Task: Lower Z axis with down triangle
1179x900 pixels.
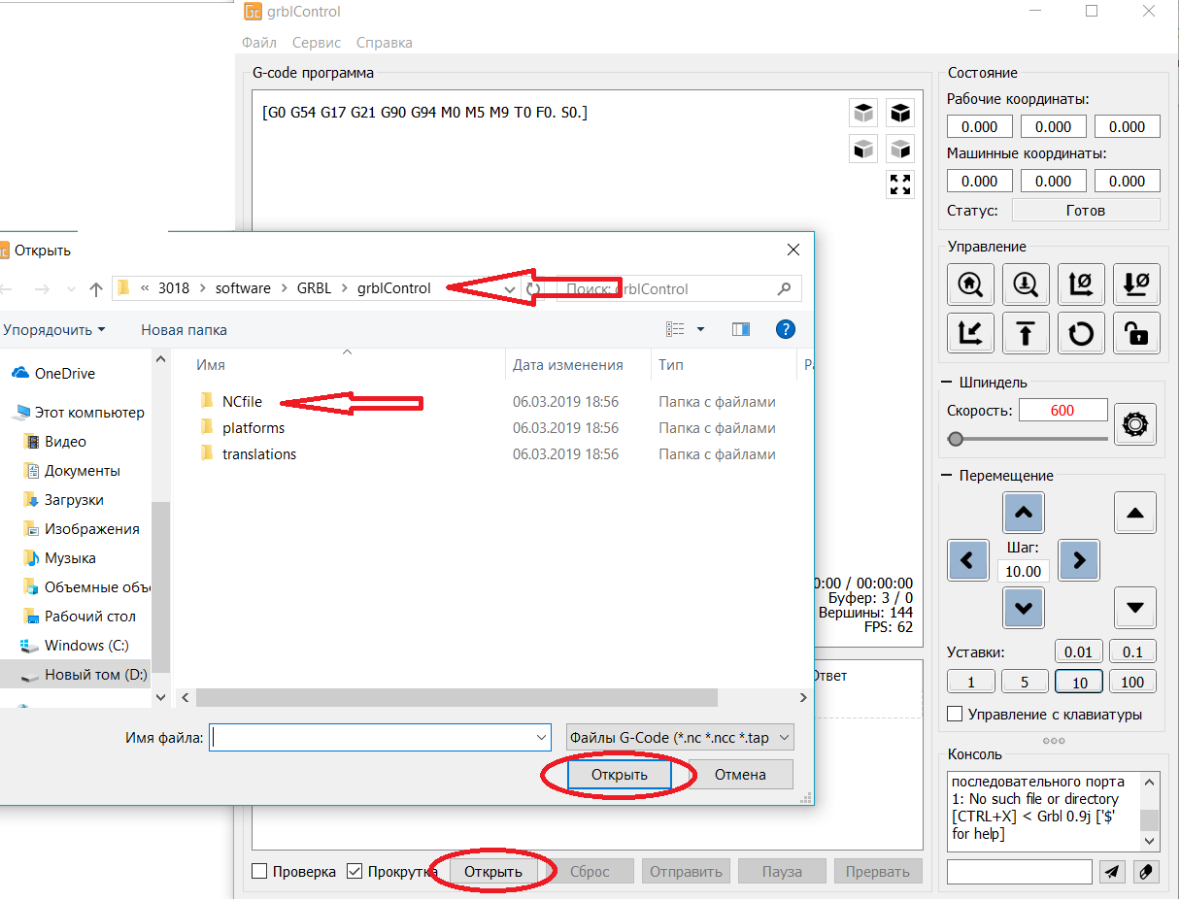Action: pyautogui.click(x=1135, y=608)
